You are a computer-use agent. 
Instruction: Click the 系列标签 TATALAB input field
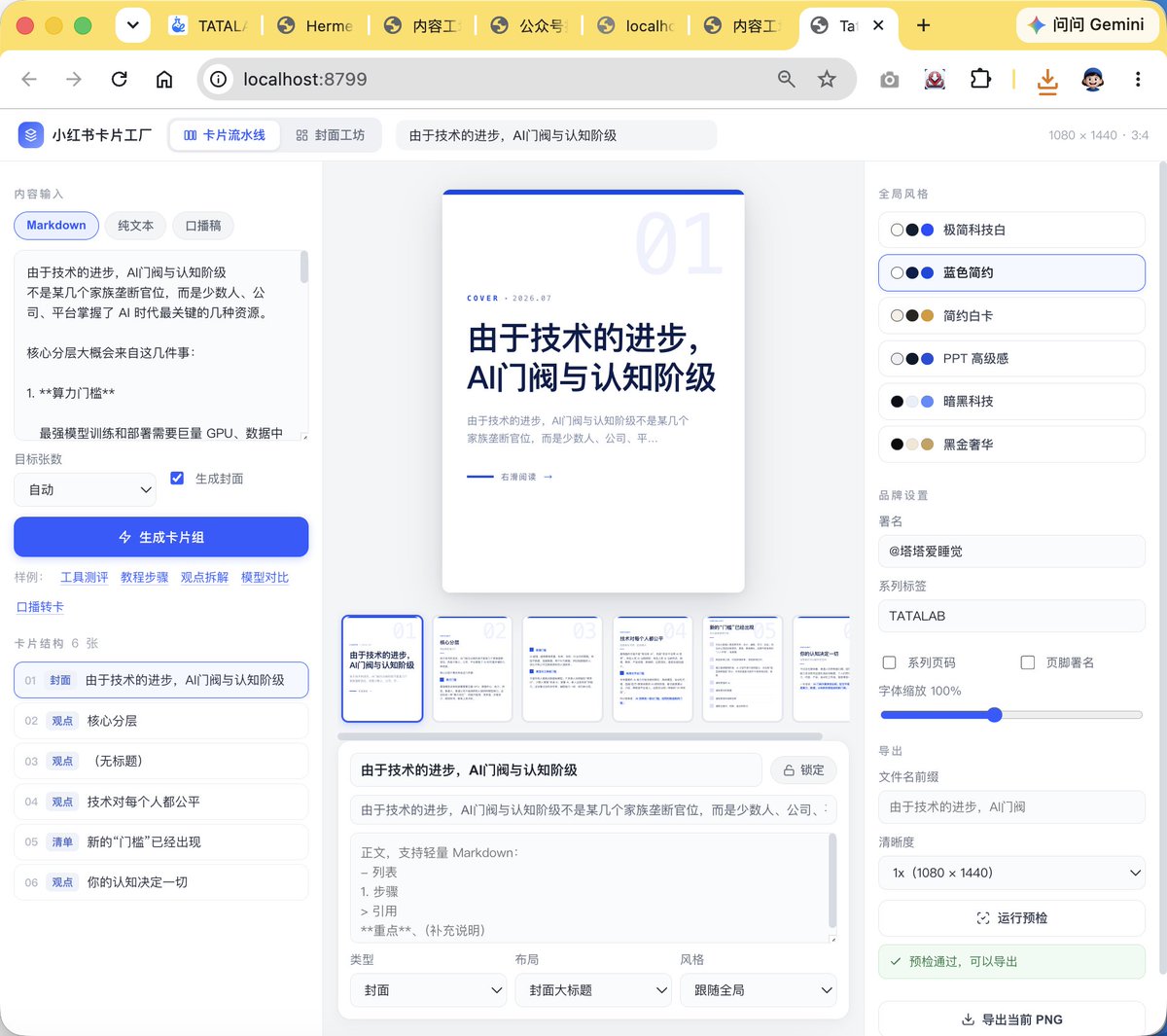1011,617
